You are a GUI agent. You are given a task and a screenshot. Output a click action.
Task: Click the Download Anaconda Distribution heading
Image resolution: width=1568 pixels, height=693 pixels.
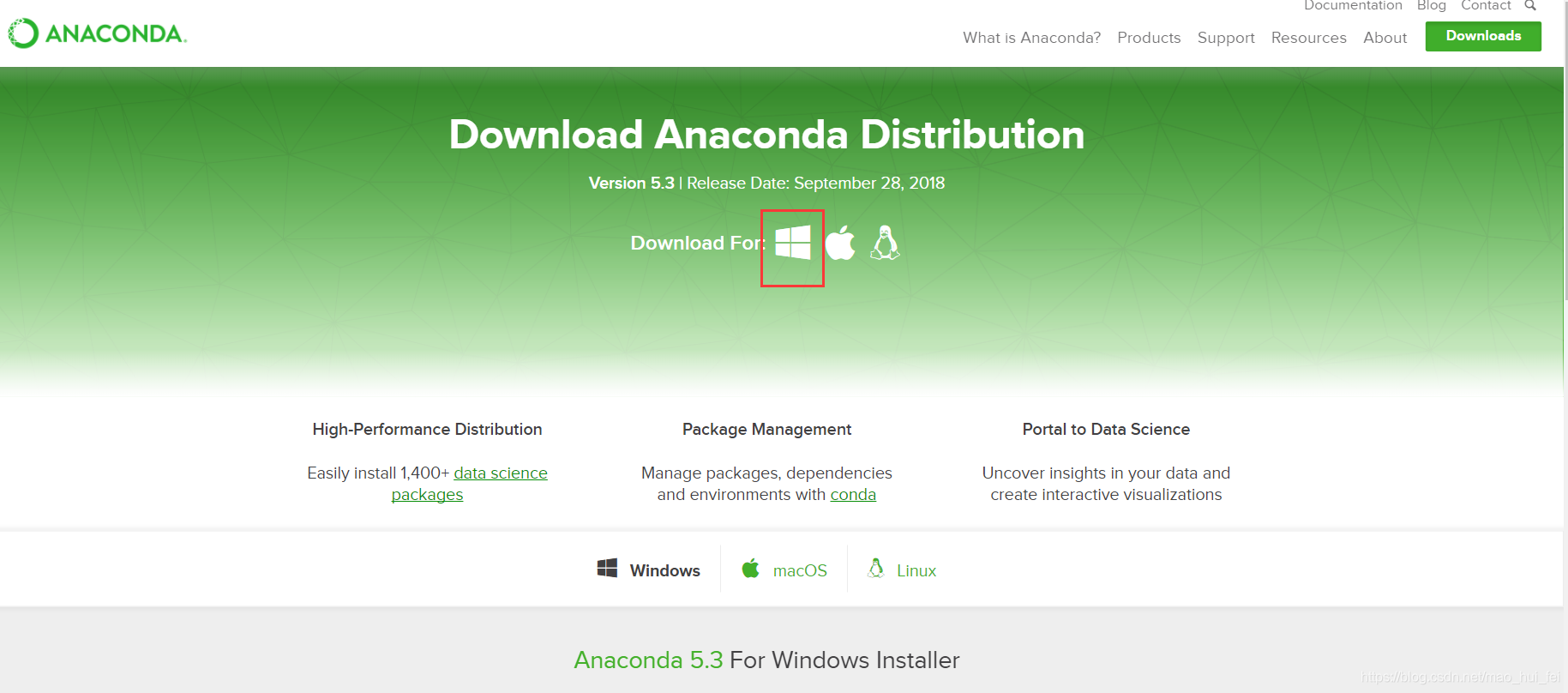tap(766, 135)
